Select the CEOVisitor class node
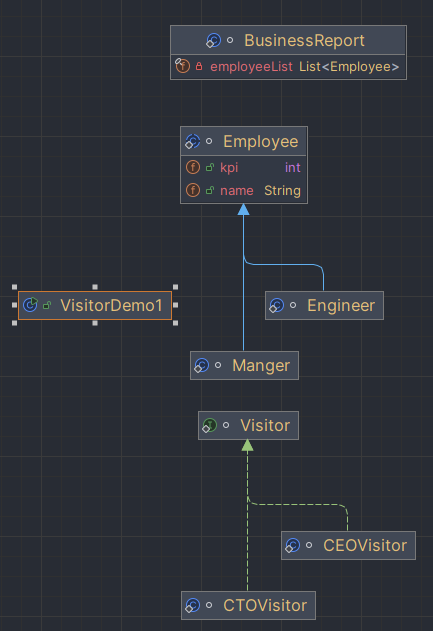 coord(348,546)
